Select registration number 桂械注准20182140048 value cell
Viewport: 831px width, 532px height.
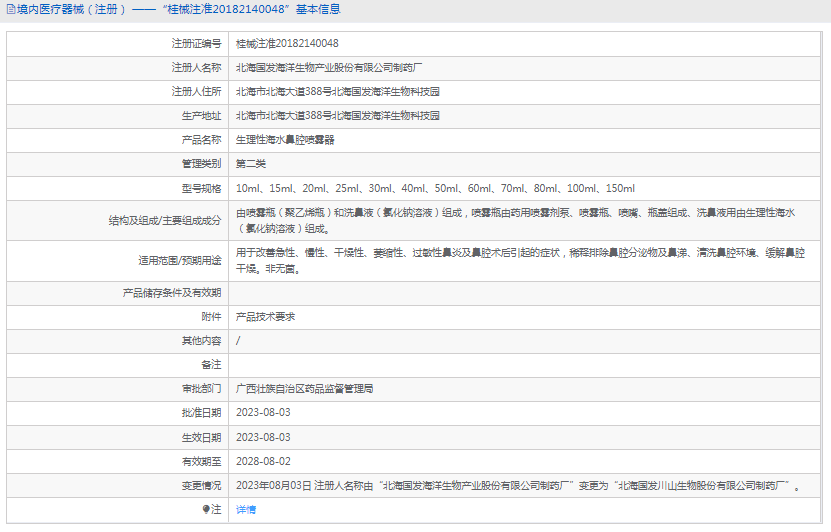[287, 43]
